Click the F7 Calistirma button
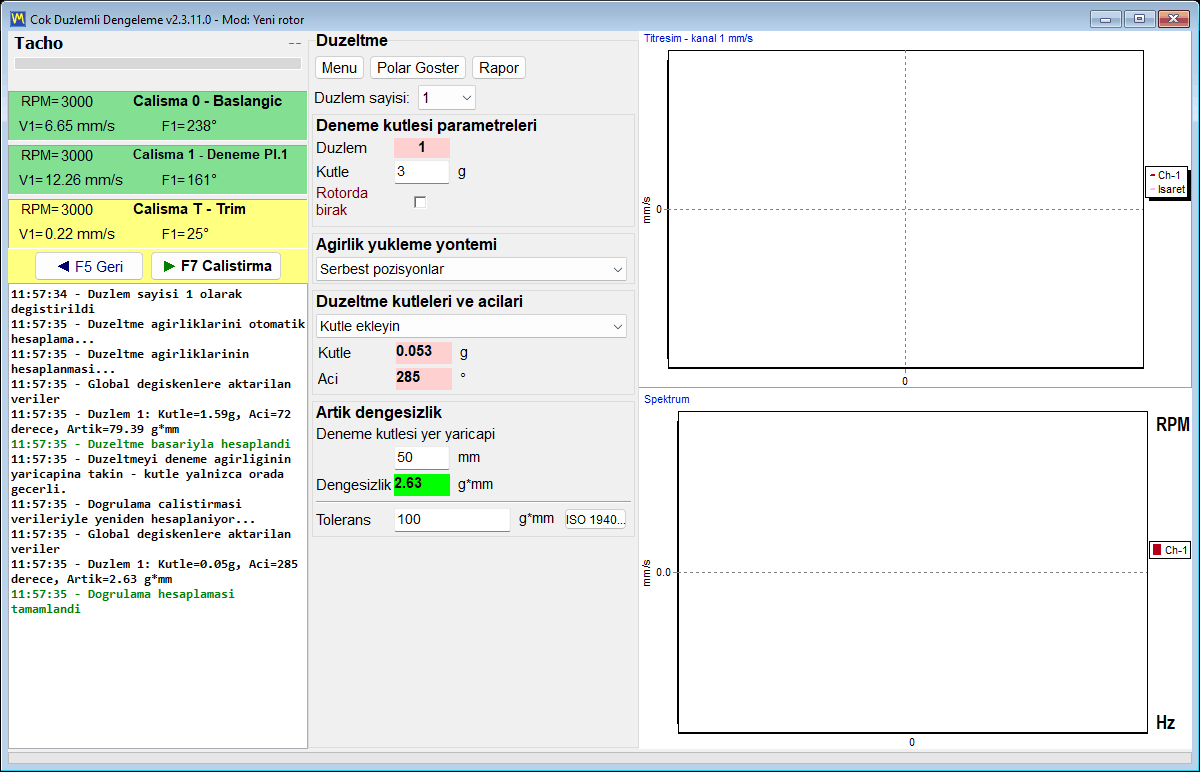Screen dimensions: 1200x772 [x=216, y=266]
